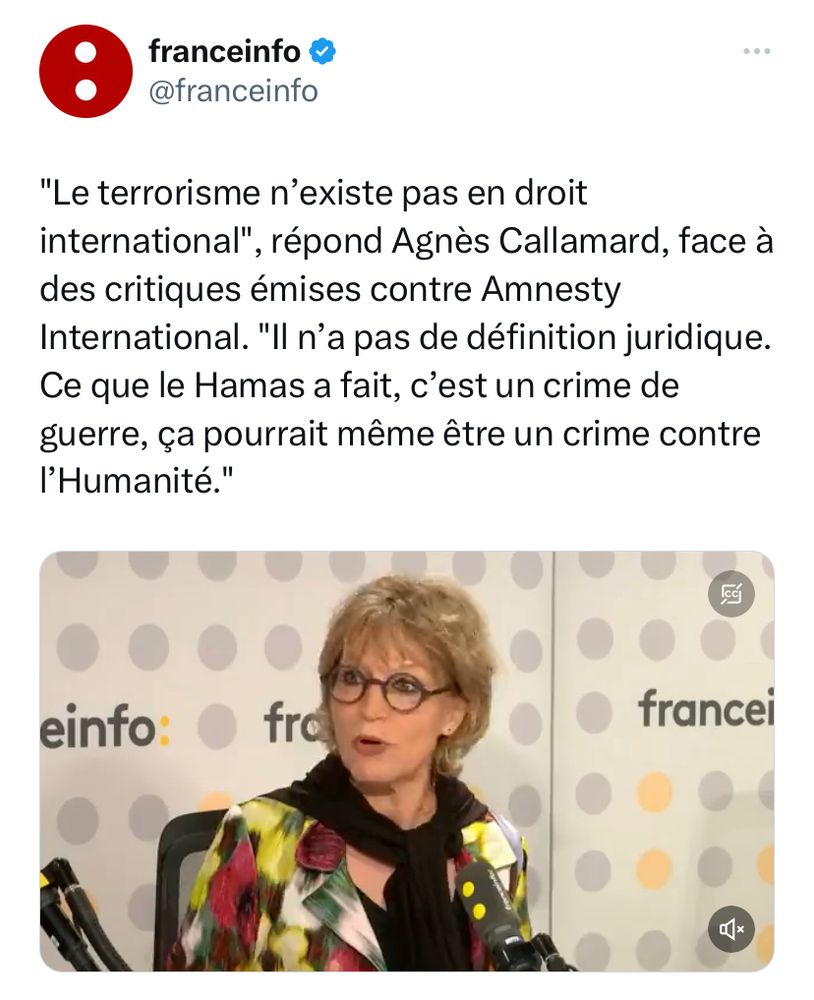This screenshot has height=1000, width=814.
Task: Open the franceinfo display name profile link
Action: point(225,52)
